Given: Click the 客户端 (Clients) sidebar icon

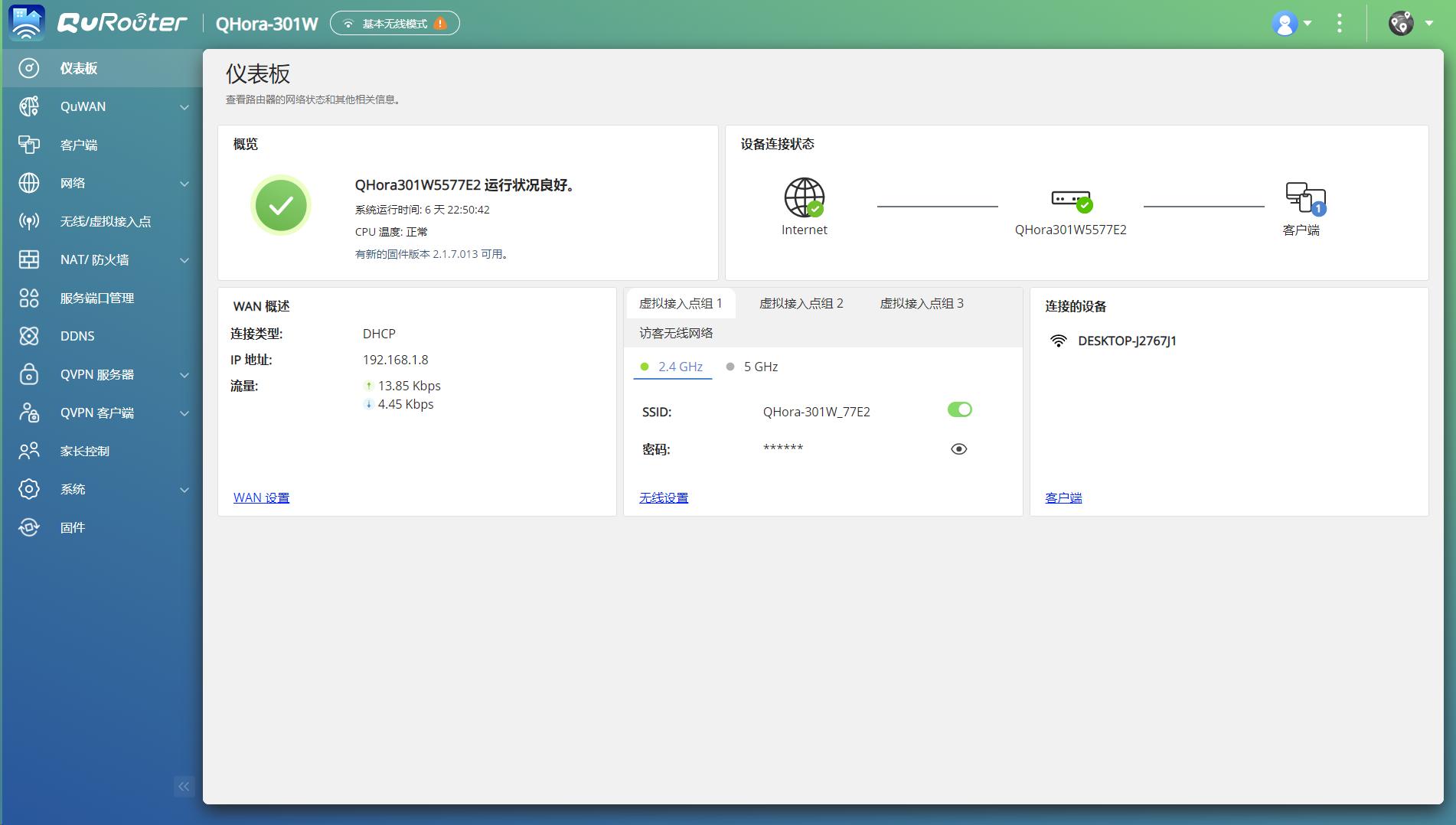Looking at the screenshot, I should point(28,145).
